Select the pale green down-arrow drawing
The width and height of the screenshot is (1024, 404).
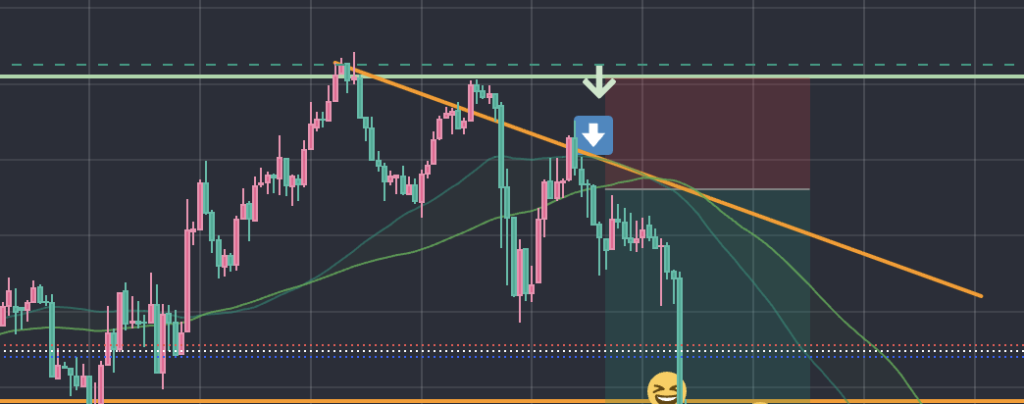[x=599, y=81]
